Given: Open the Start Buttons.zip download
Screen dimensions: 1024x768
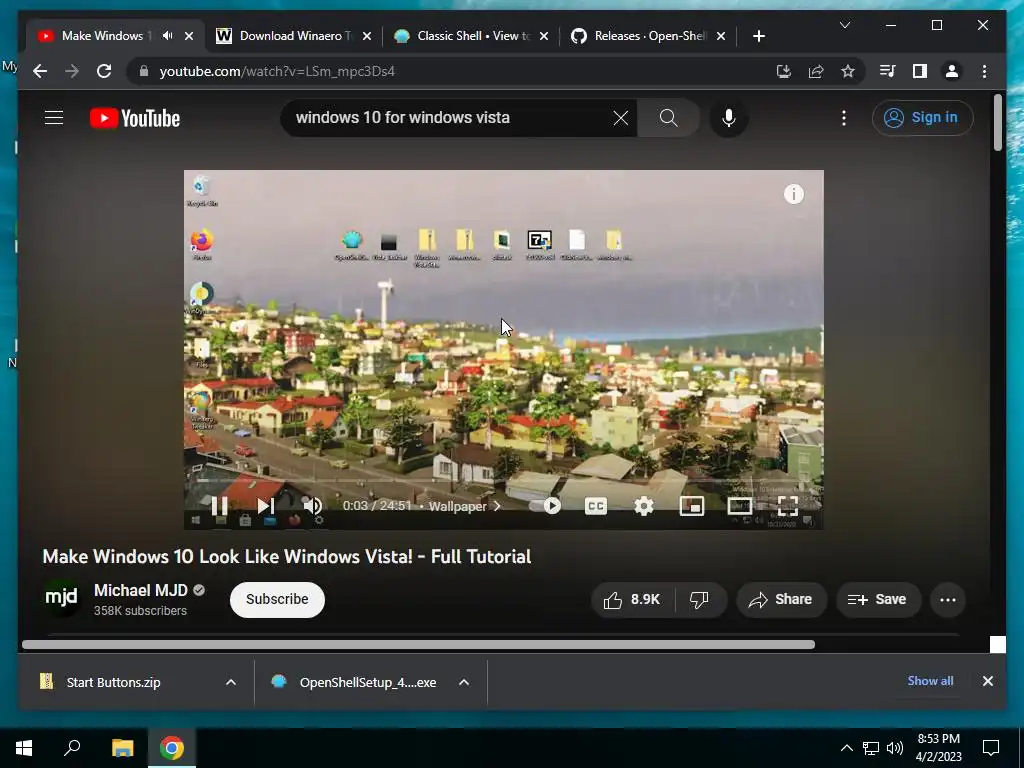Looking at the screenshot, I should point(113,682).
